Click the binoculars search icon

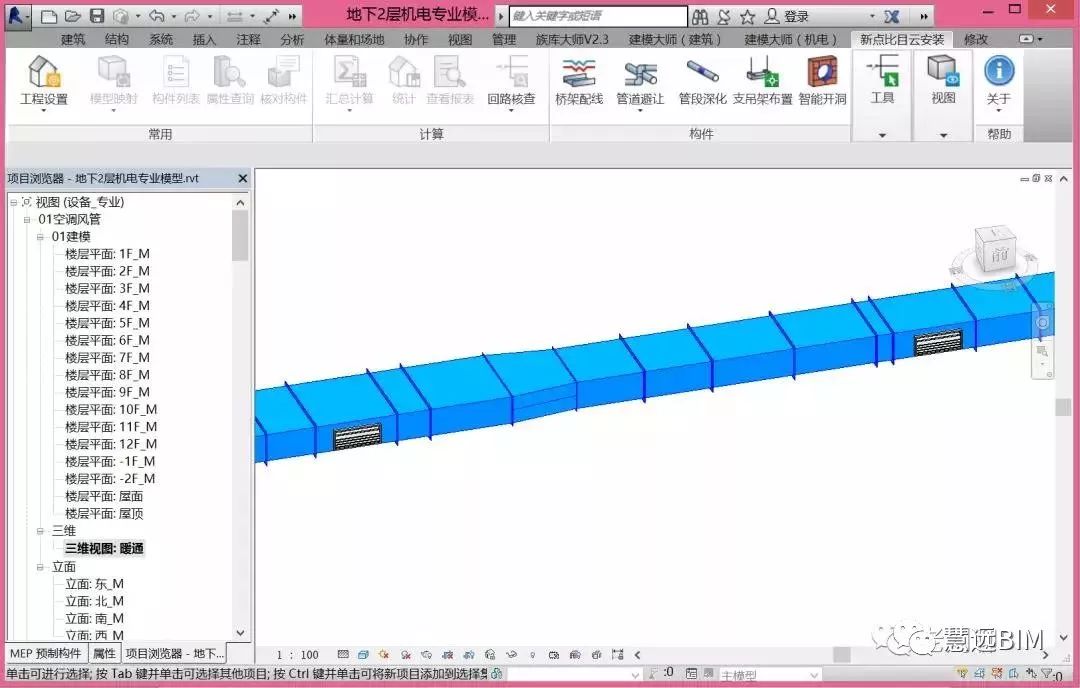pyautogui.click(x=700, y=17)
